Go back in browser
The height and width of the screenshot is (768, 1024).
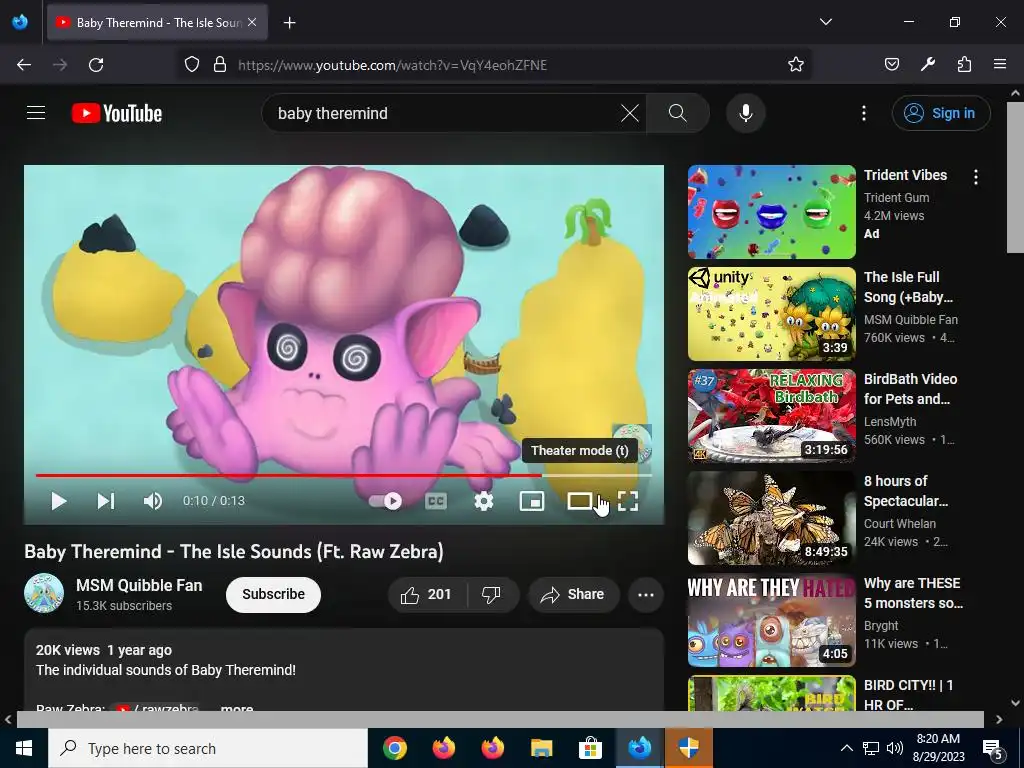pos(24,65)
